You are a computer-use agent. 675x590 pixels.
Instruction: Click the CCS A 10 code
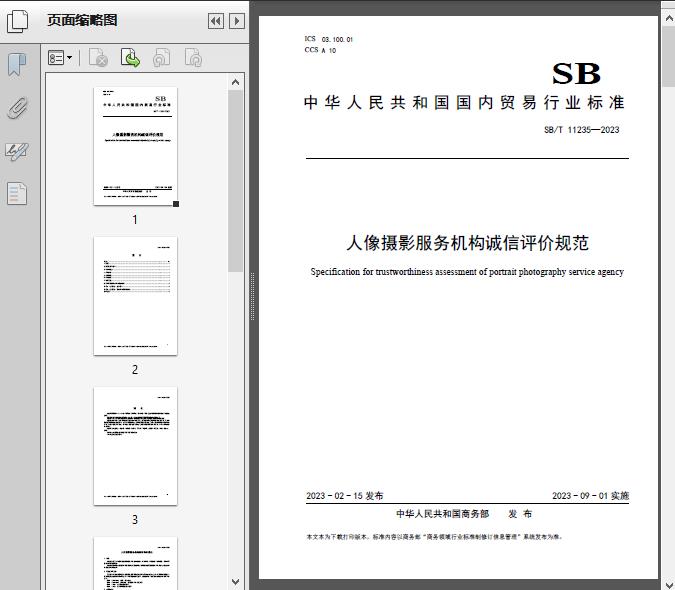(320, 50)
